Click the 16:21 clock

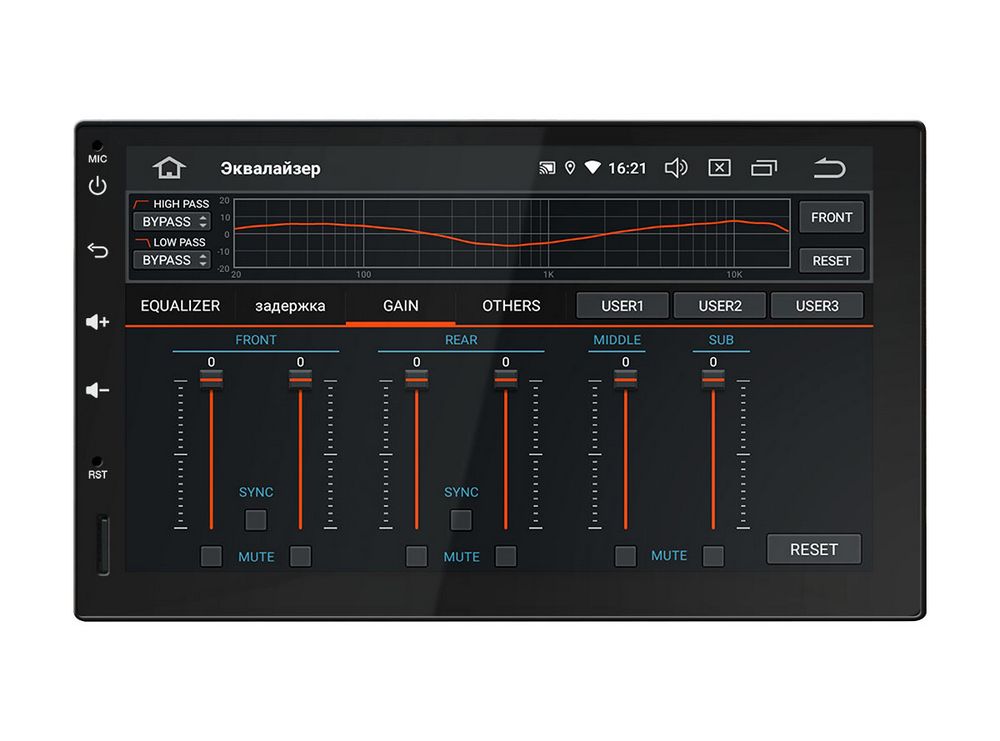click(627, 168)
